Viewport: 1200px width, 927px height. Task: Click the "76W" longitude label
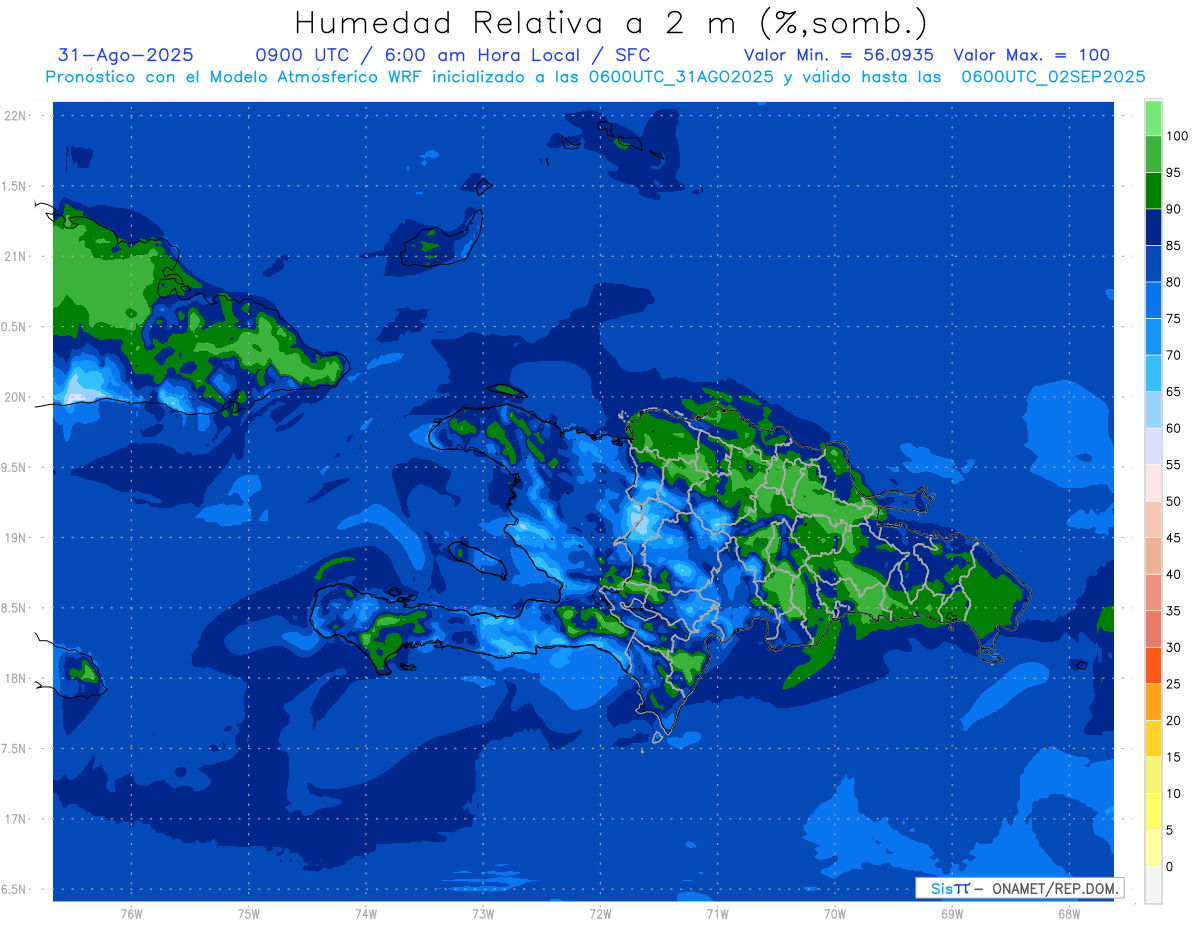pyautogui.click(x=131, y=914)
